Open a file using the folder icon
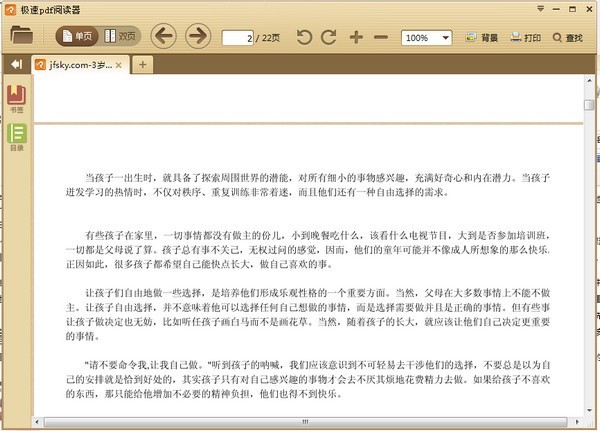600x431 pixels. tap(21, 37)
